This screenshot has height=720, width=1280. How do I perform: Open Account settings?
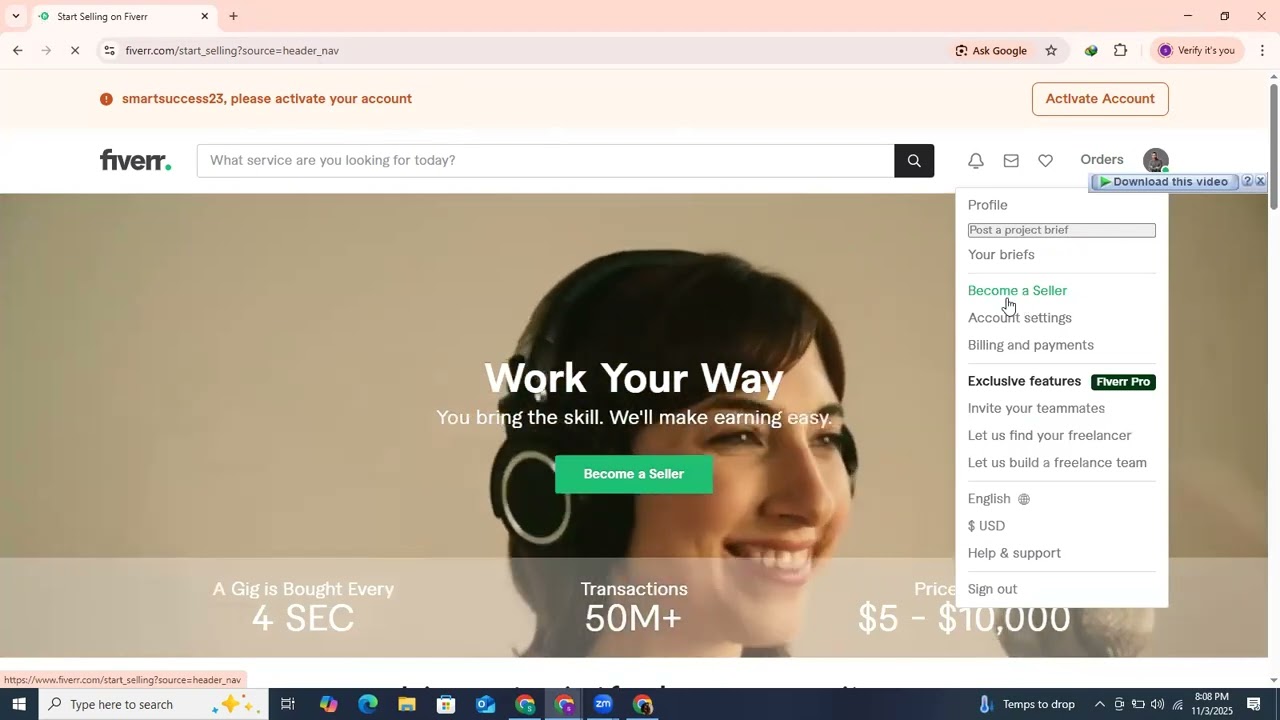pyautogui.click(x=1019, y=318)
